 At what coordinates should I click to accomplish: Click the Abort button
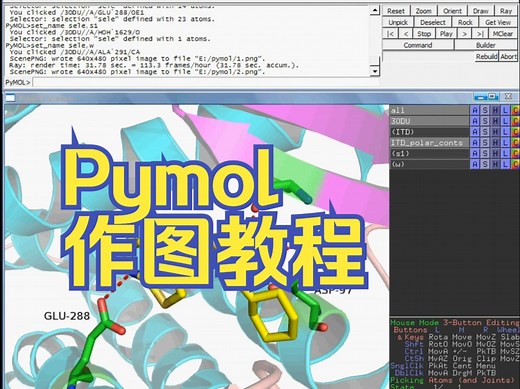[508, 57]
